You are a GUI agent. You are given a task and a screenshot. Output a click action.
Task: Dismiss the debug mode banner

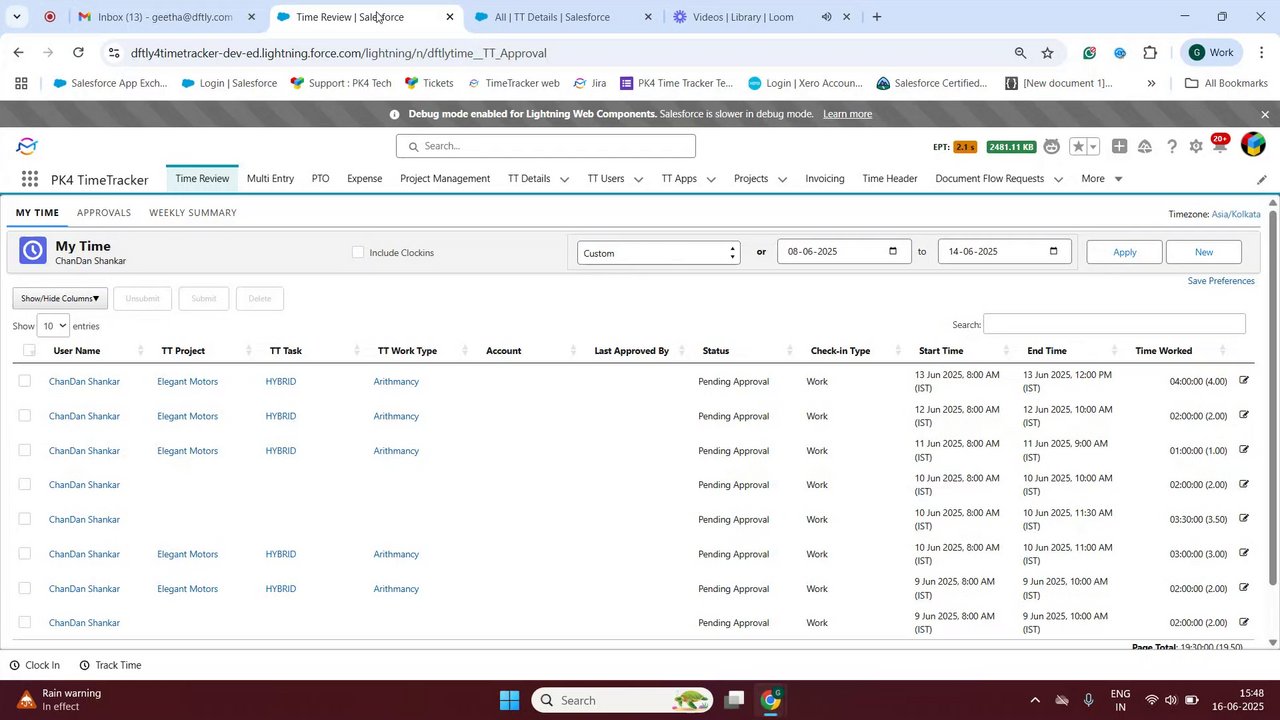[x=1265, y=114]
